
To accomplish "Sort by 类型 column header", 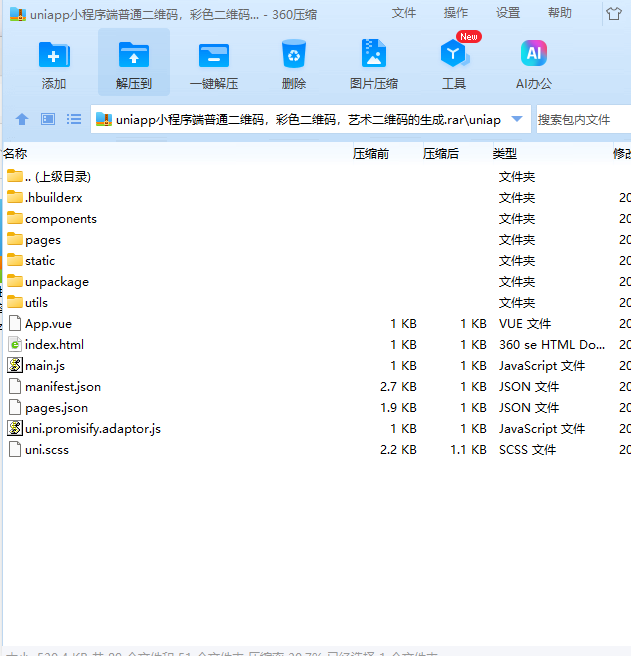I will (505, 154).
